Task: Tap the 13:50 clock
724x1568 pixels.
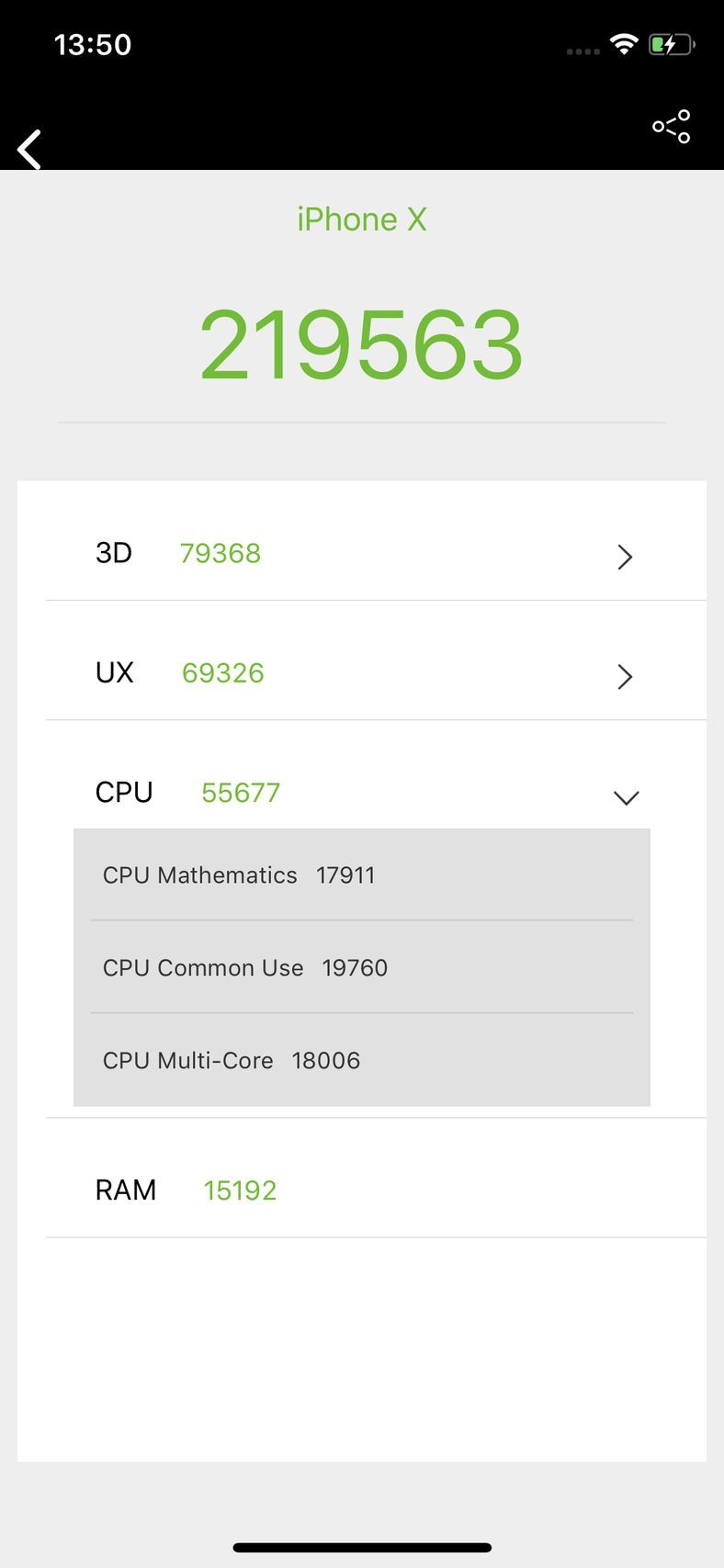Action: (x=93, y=44)
